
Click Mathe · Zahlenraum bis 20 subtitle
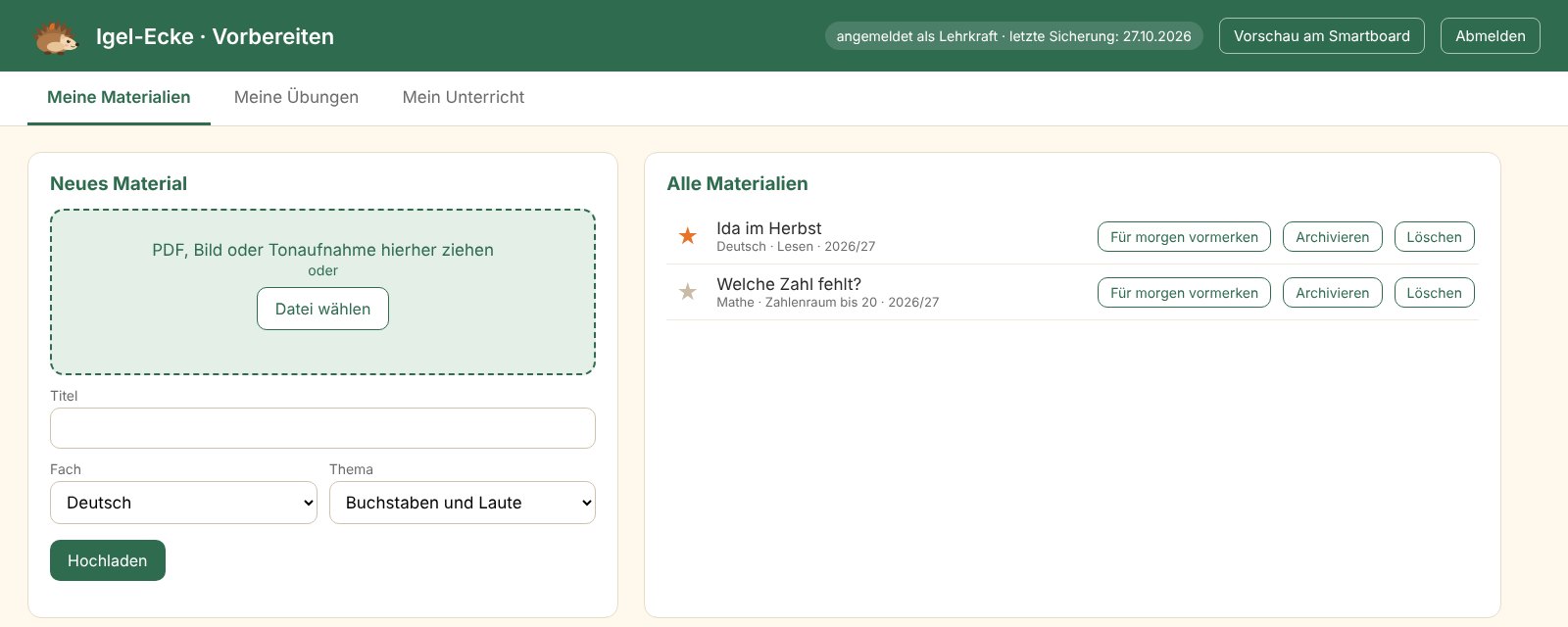pyautogui.click(x=827, y=303)
